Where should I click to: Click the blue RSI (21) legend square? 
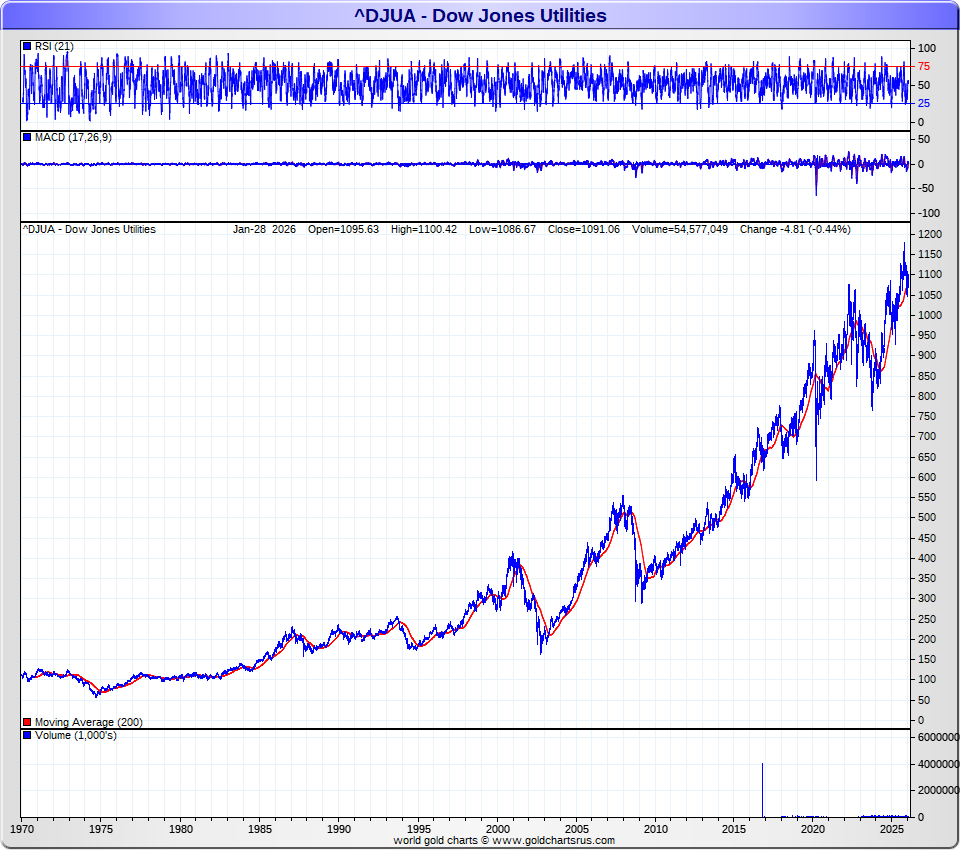27,46
